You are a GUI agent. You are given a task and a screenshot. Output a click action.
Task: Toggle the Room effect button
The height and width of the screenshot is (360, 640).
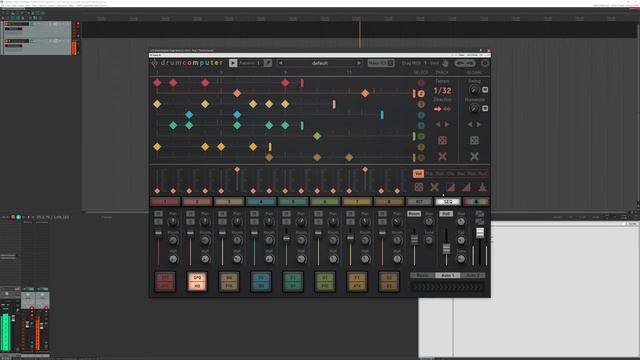(x=414, y=214)
